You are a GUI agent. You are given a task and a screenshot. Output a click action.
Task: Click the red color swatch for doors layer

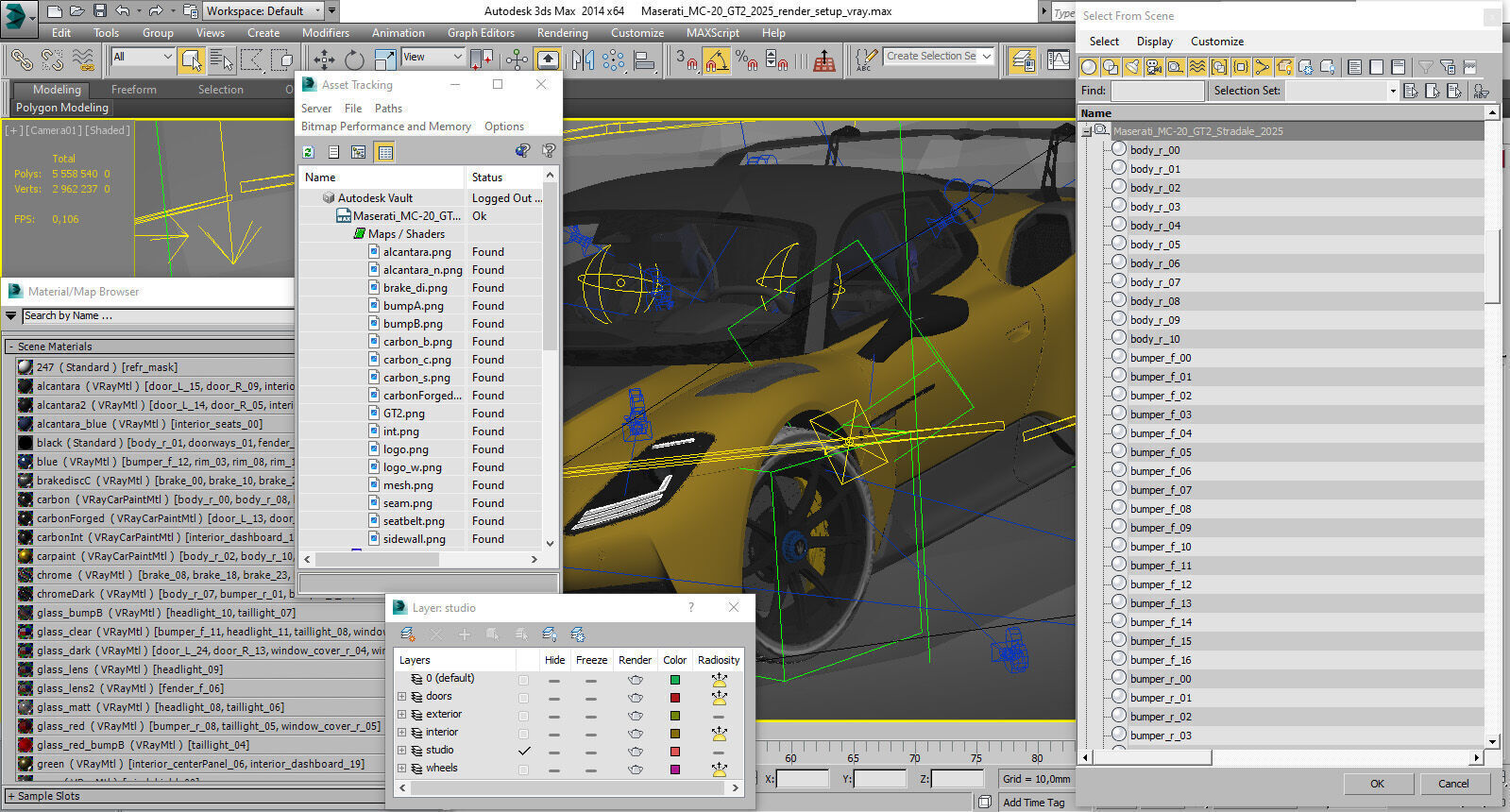pyautogui.click(x=674, y=698)
